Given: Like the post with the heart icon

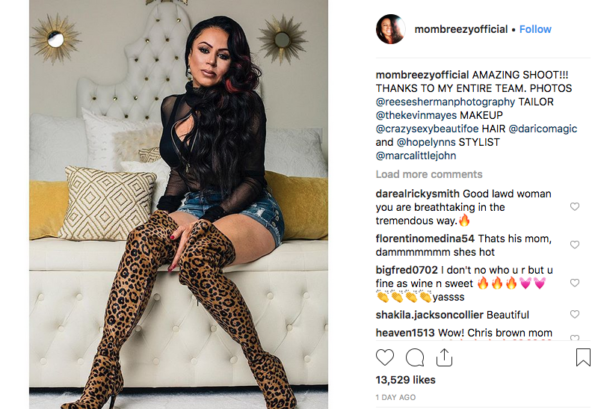Looking at the screenshot, I should 385,357.
